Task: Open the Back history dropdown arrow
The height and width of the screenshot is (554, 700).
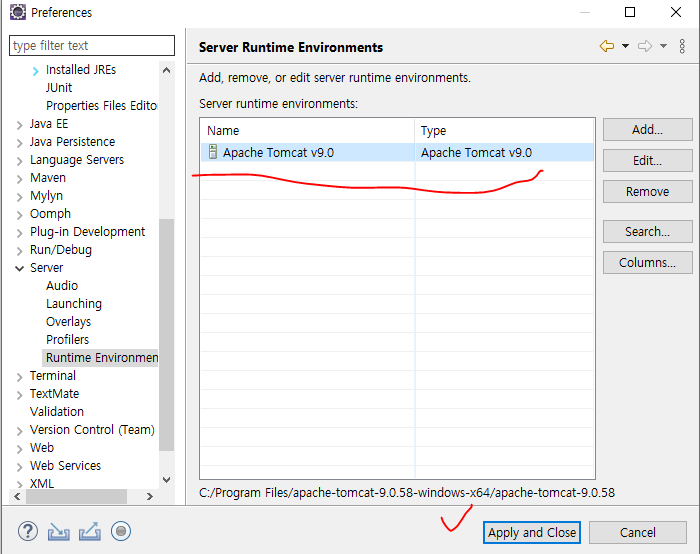Action: tap(625, 46)
